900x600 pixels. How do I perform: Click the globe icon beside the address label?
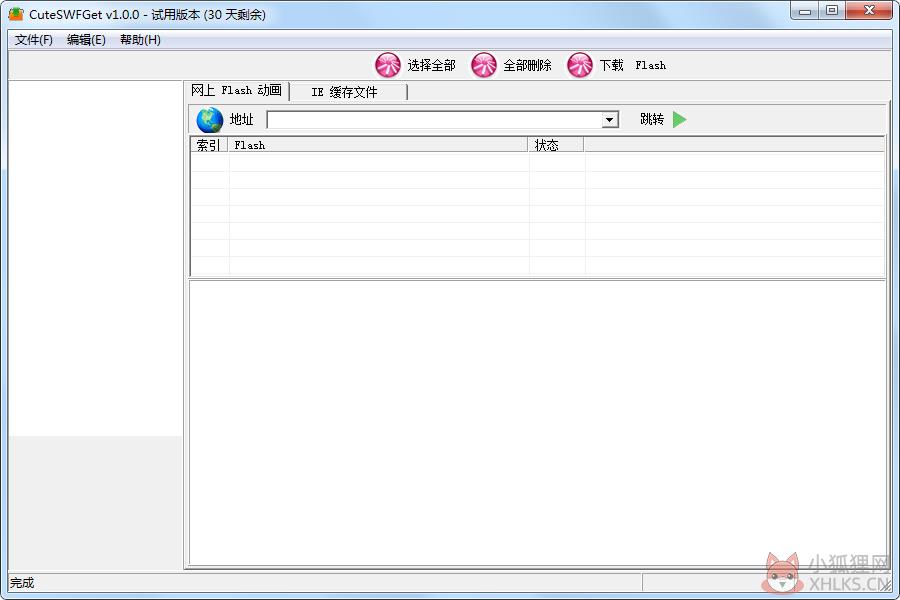click(x=210, y=119)
